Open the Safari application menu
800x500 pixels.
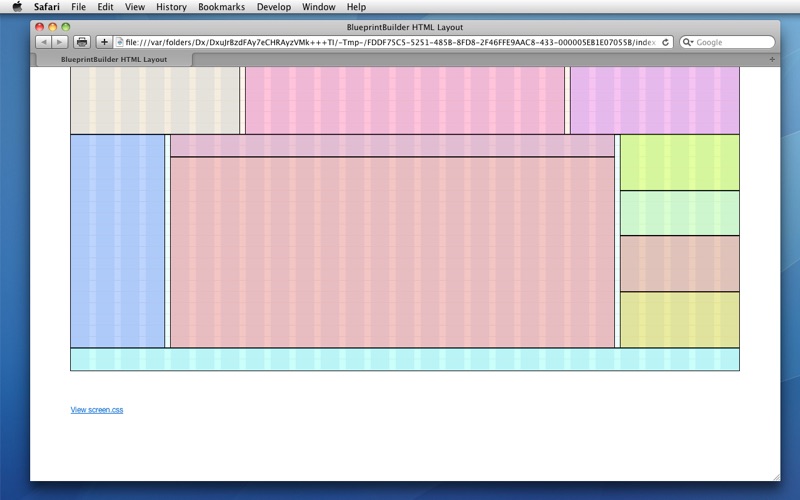(46, 7)
